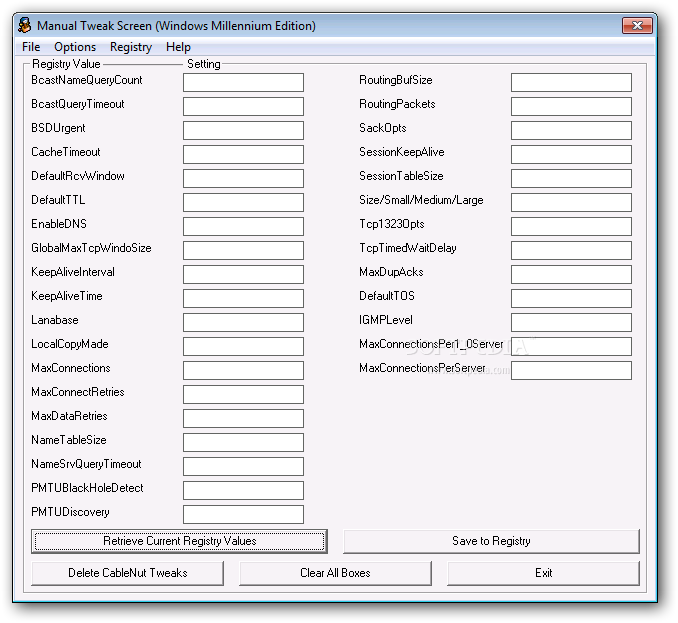Focus the SessionTableSize setting field

[571, 178]
